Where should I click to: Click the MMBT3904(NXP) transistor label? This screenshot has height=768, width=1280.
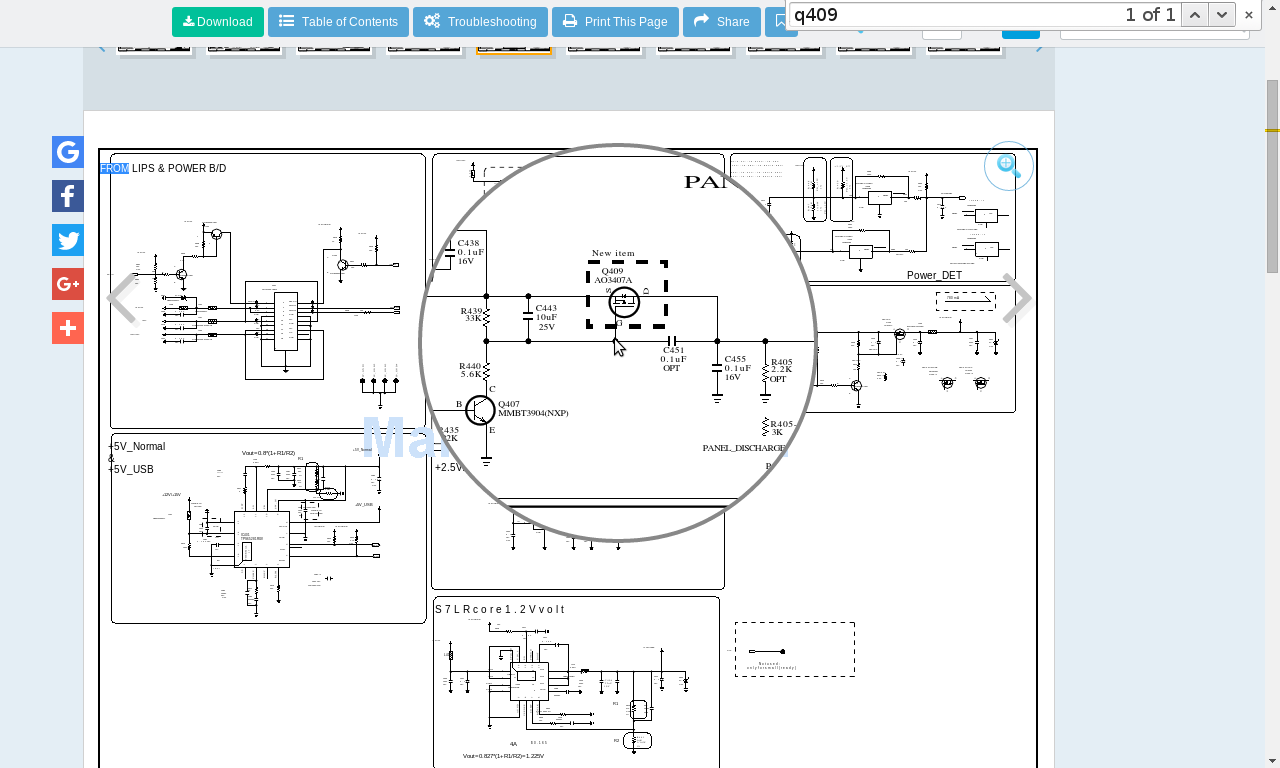(533, 413)
